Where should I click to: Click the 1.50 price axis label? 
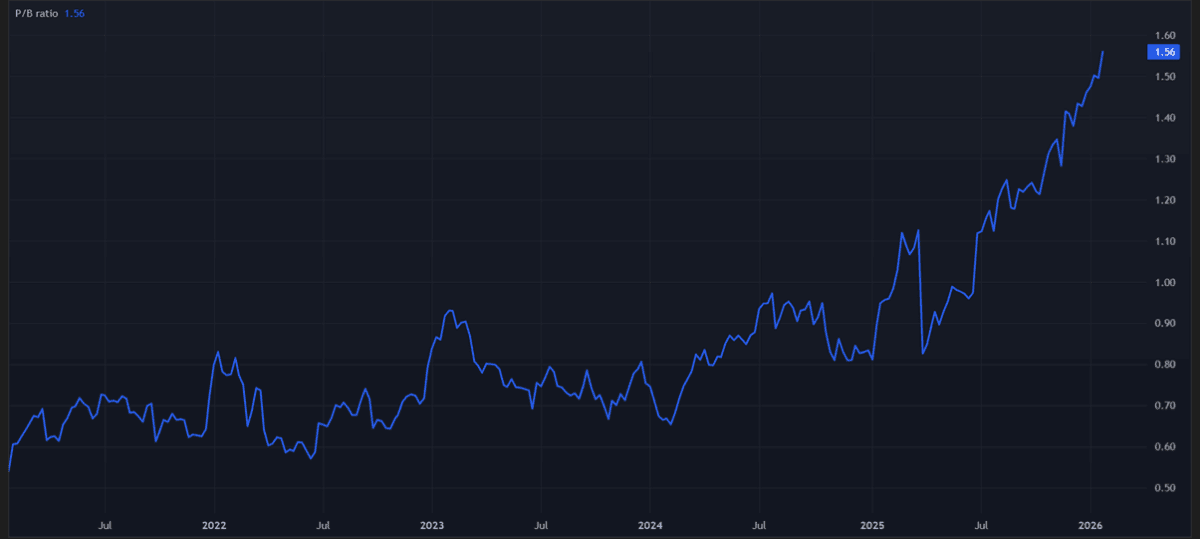tap(1164, 77)
